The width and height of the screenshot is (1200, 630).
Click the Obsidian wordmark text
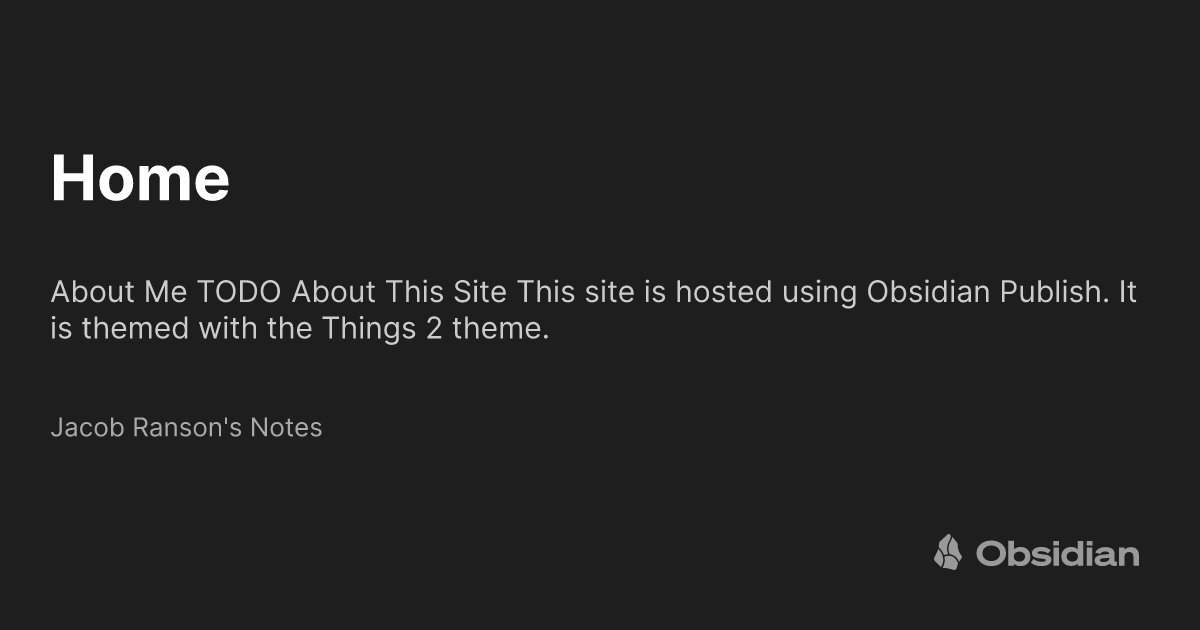pos(1058,554)
